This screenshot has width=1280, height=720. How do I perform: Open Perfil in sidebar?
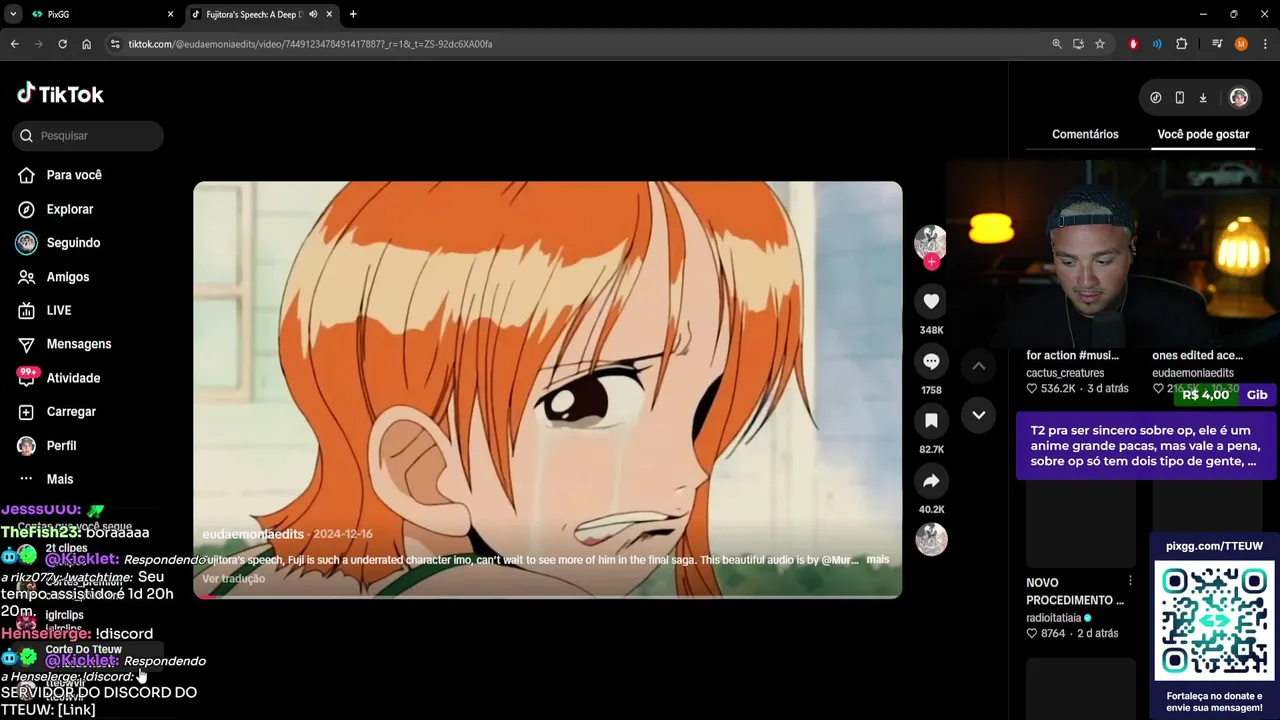coord(61,445)
